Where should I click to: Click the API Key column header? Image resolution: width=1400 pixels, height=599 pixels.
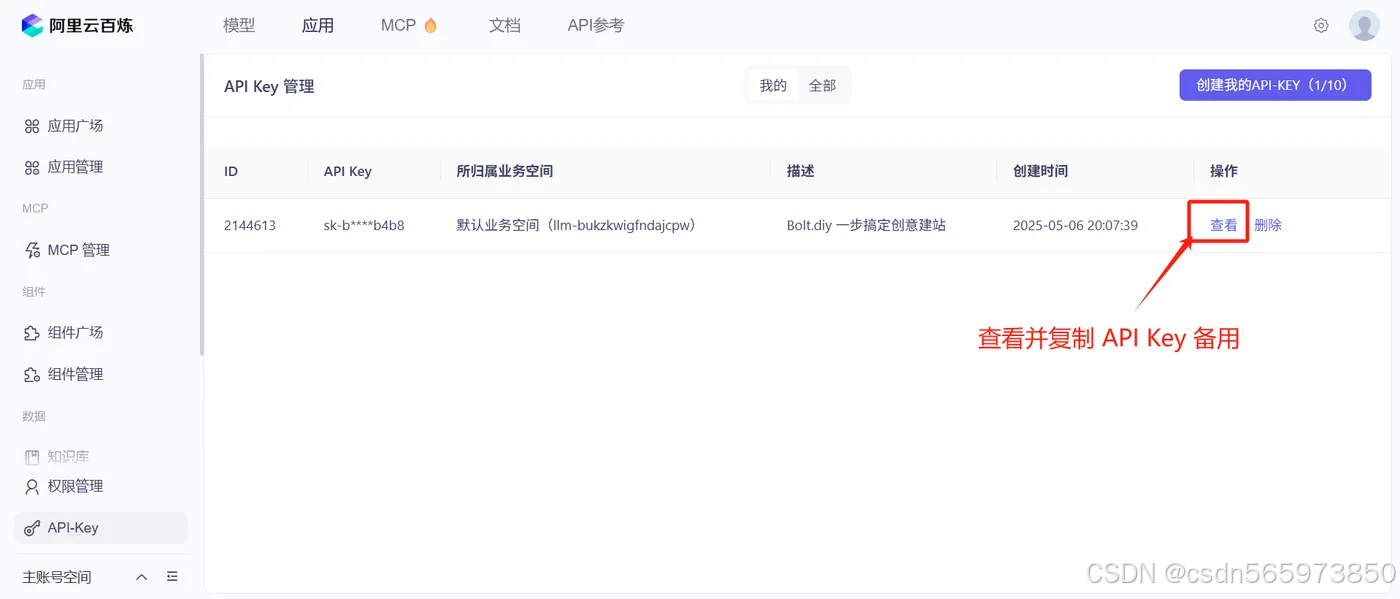point(348,171)
